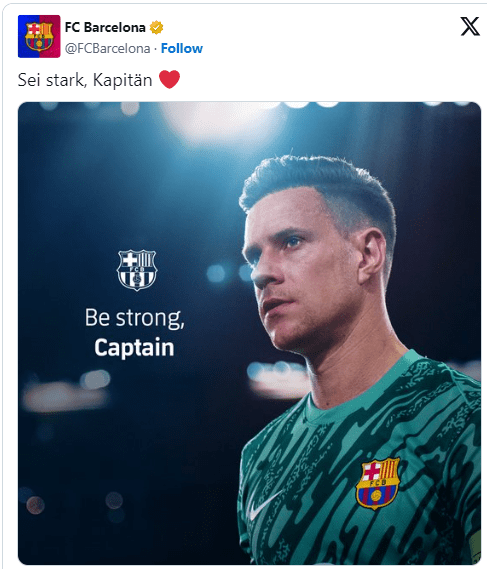Click the yellow captain armband at image edge
Viewport: 487px width, 569px height.
pos(475,547)
